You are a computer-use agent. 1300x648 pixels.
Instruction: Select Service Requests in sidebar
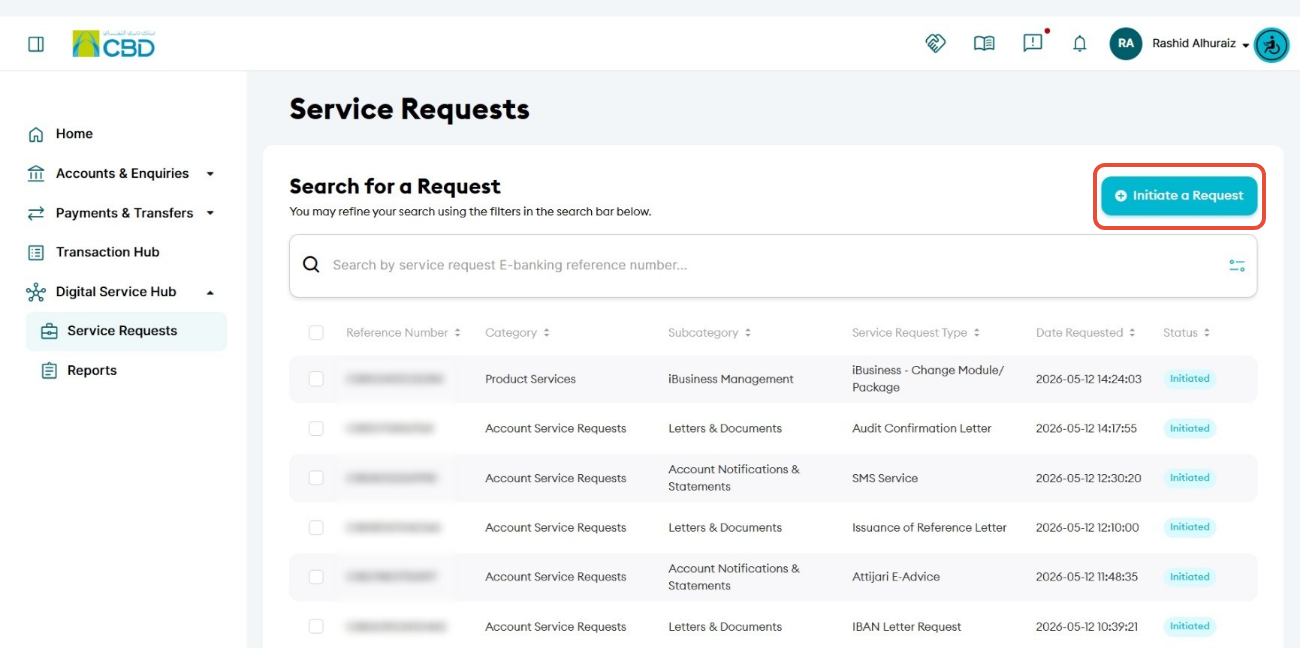(x=126, y=331)
